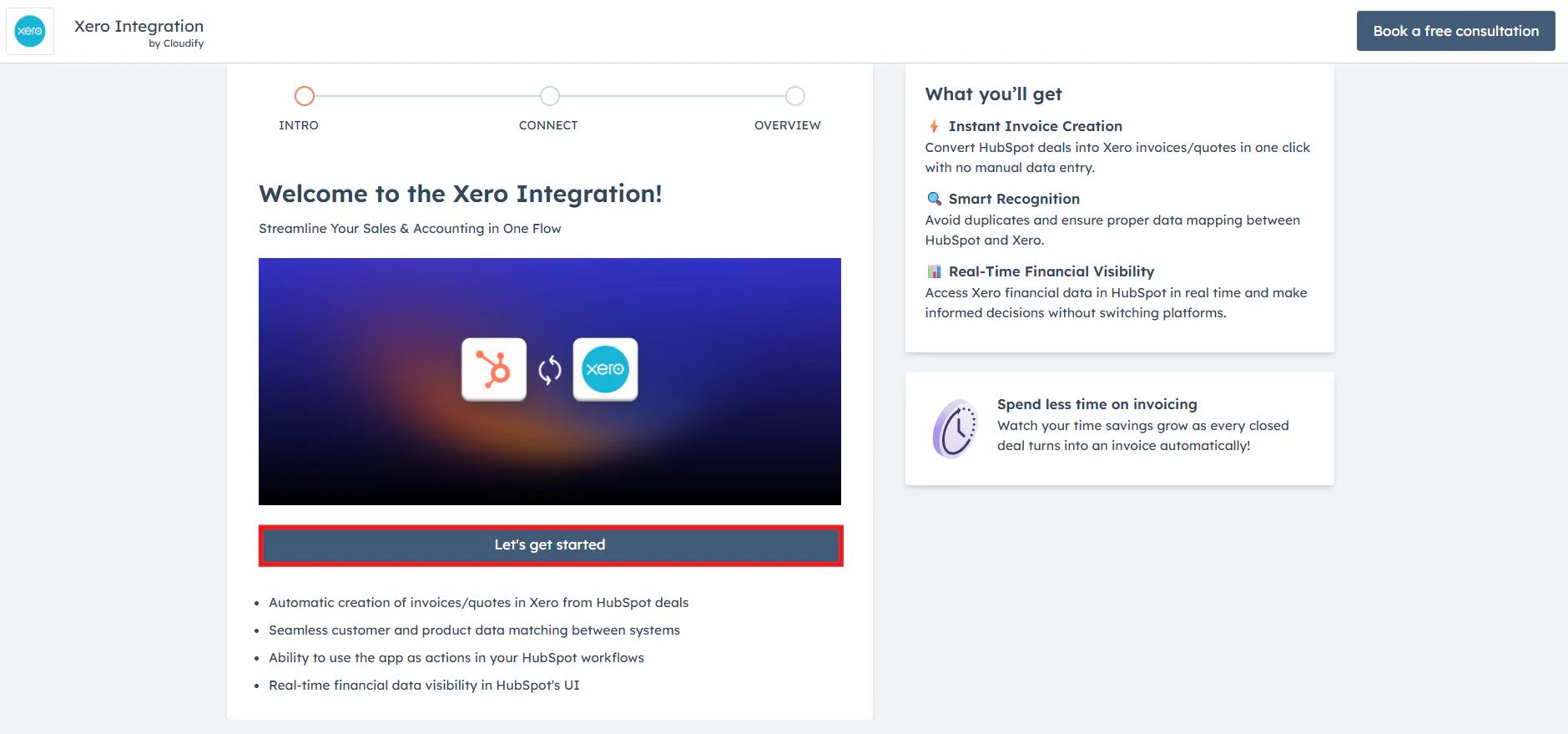Screen dimensions: 1568x734
Task: Click the INTRO step label
Action: click(299, 125)
